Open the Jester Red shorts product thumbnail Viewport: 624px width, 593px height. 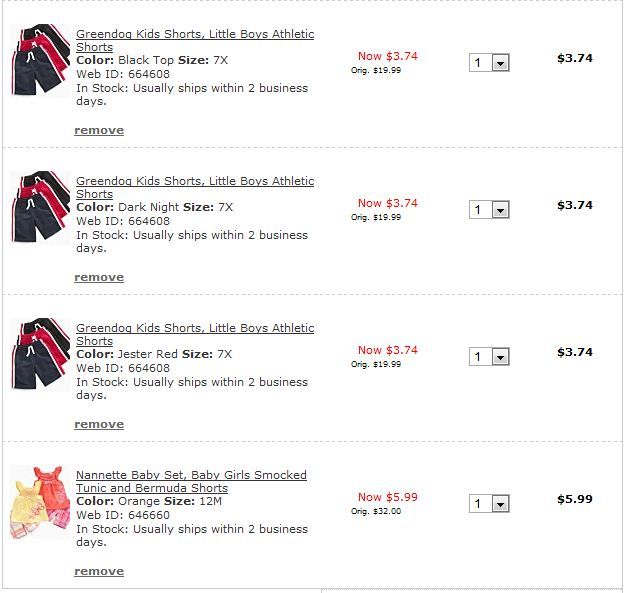[40, 354]
